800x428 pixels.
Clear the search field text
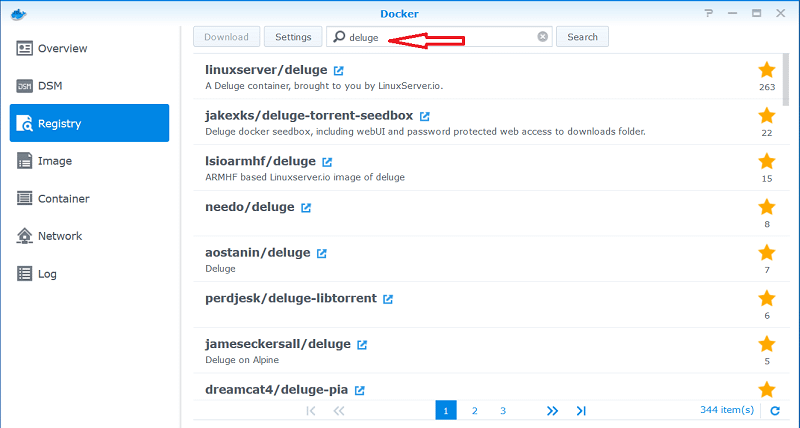click(x=543, y=37)
